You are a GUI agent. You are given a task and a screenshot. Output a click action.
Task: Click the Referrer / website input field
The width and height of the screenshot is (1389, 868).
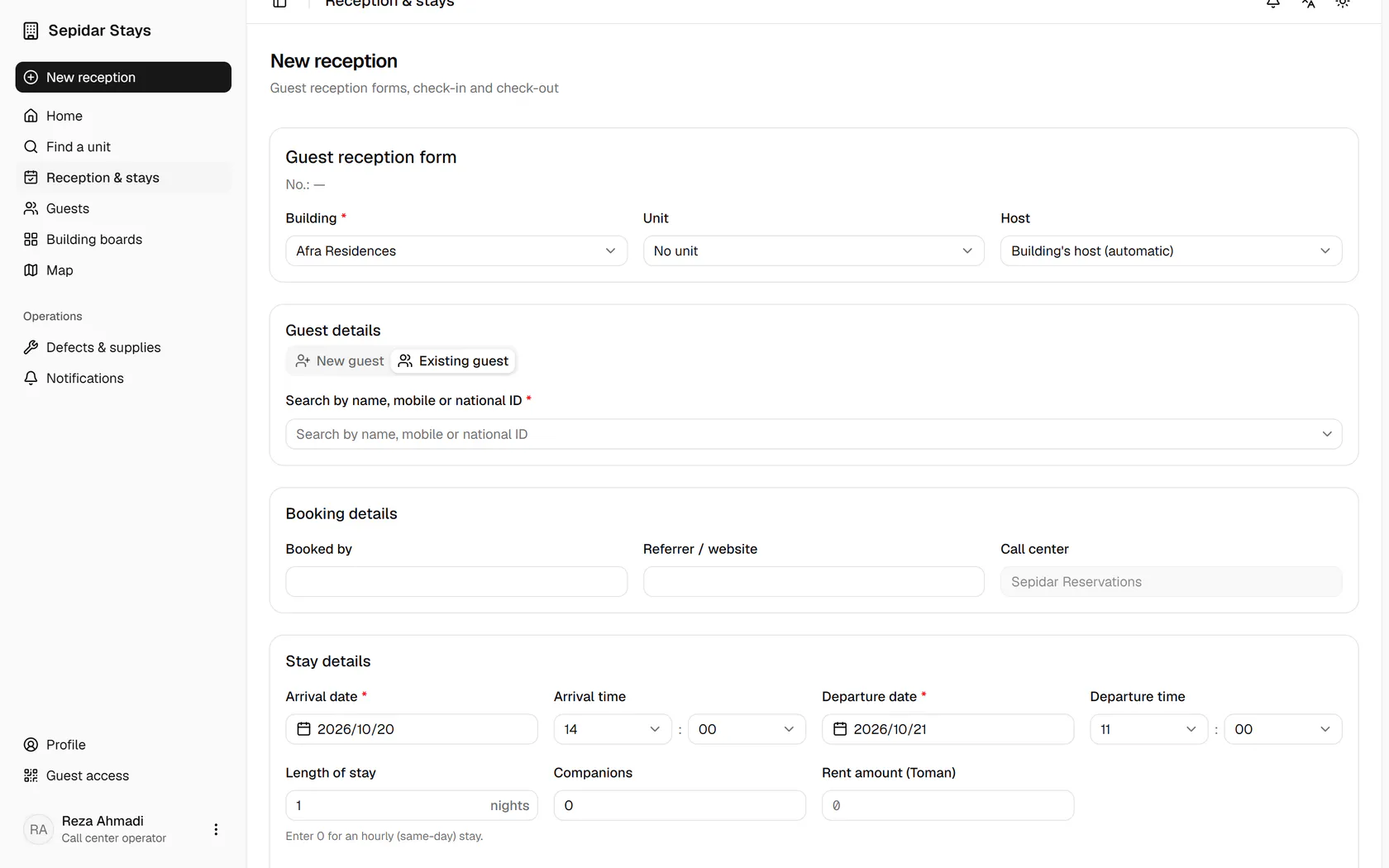(x=814, y=581)
